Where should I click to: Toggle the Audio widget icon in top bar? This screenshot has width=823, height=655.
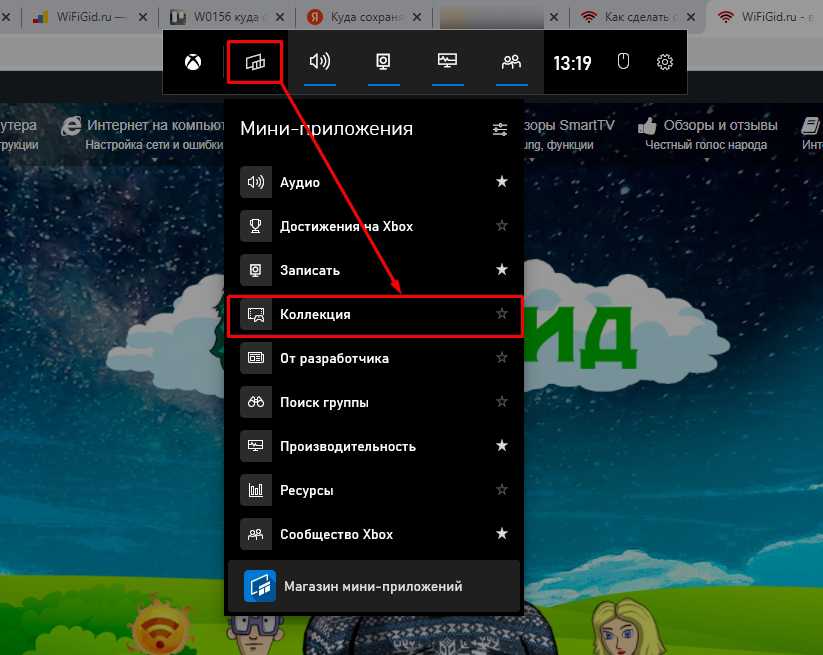[320, 61]
